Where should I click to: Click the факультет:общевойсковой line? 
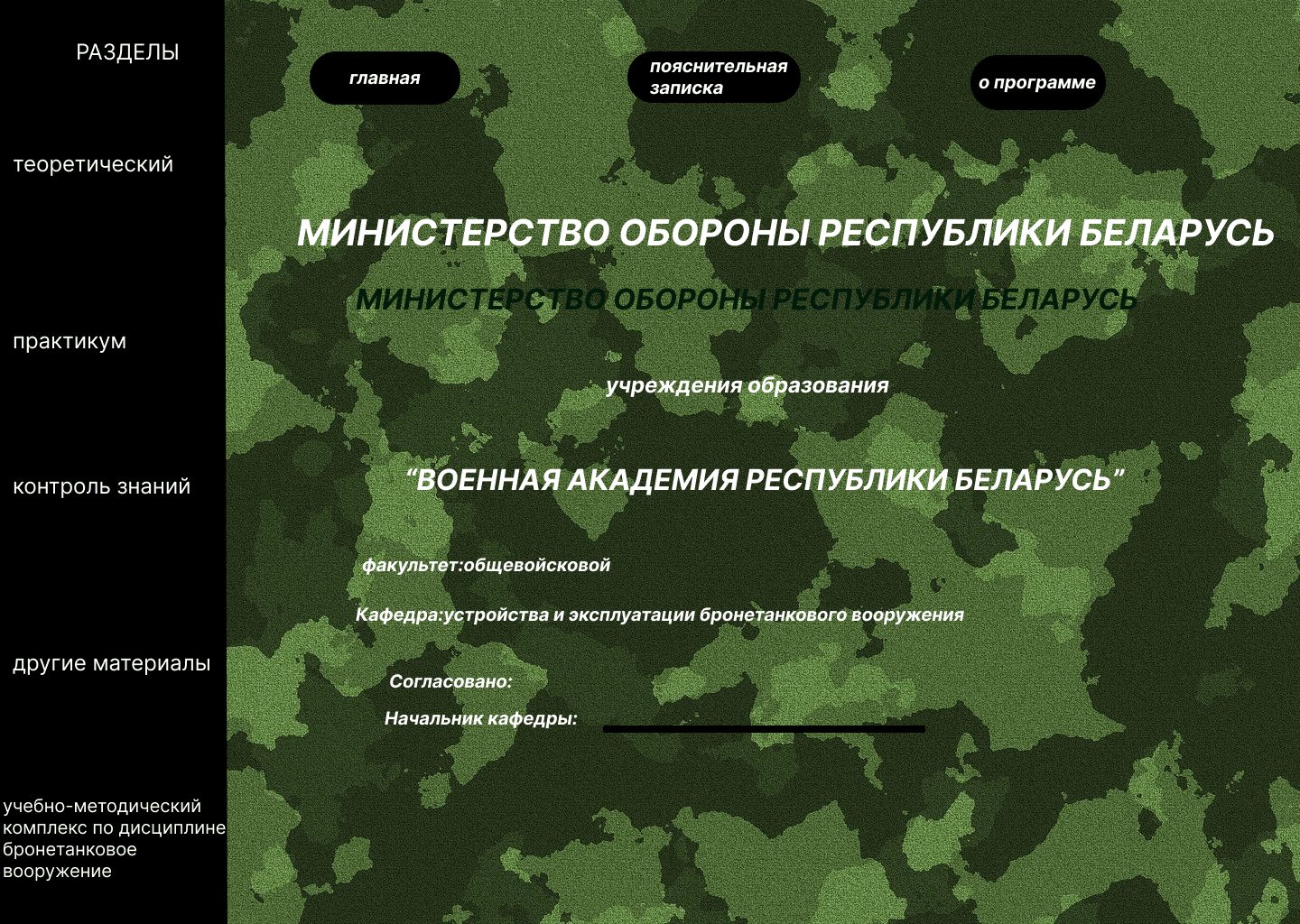click(x=486, y=565)
